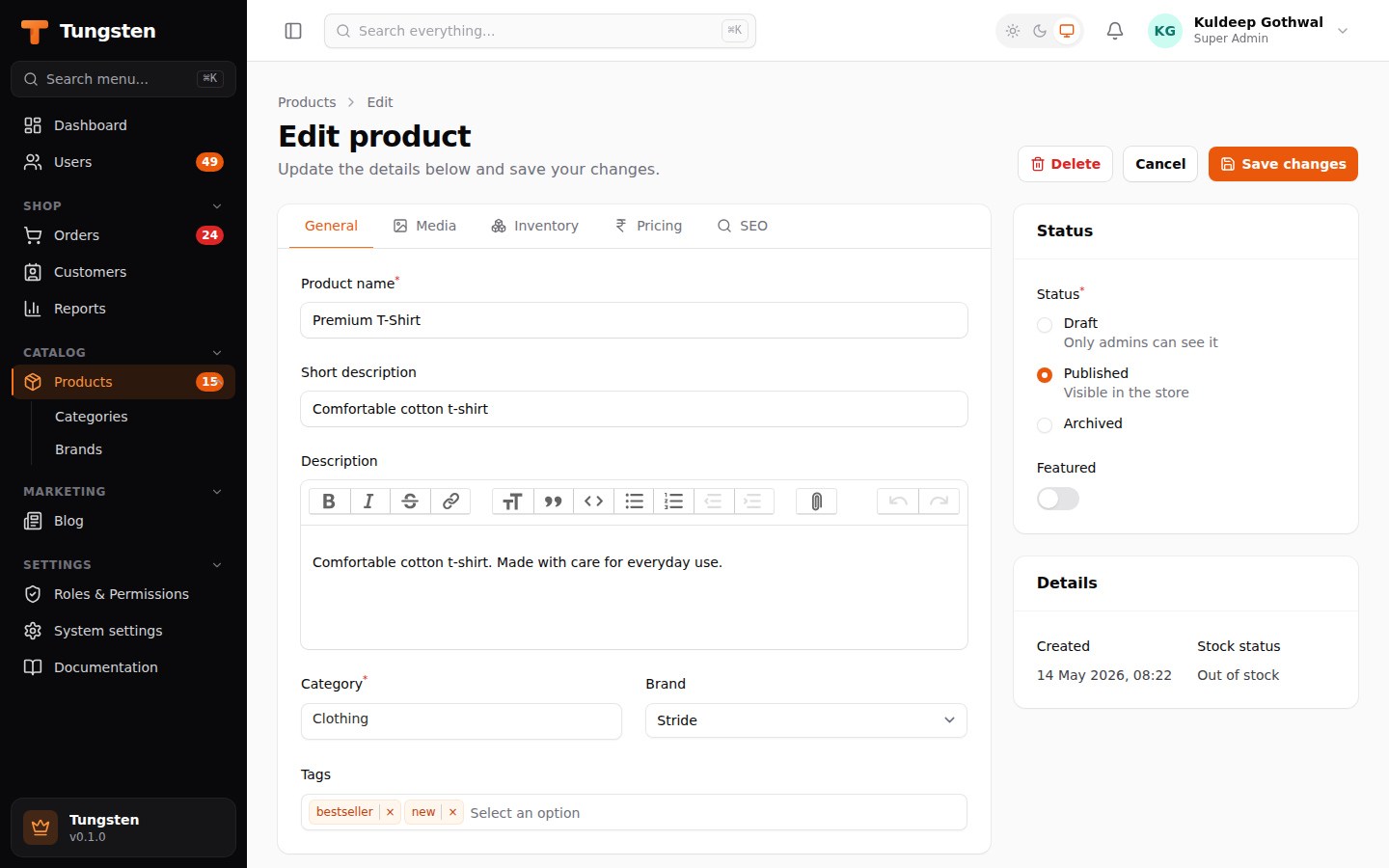Insert a link via editor toolbar
1389x868 pixels.
[x=450, y=502]
